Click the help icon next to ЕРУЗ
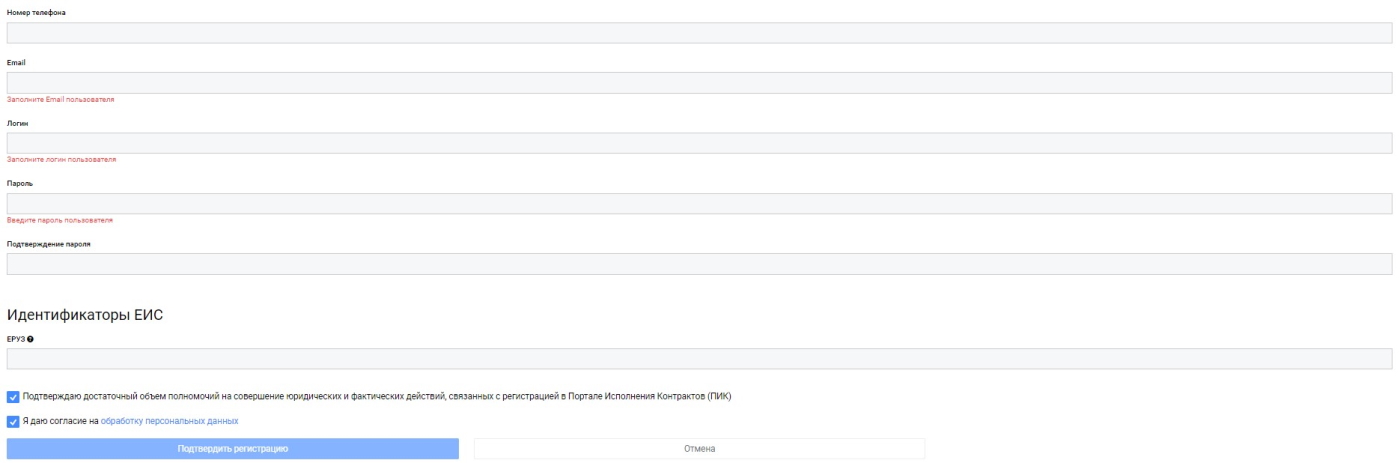The image size is (1400, 463). tap(33, 339)
